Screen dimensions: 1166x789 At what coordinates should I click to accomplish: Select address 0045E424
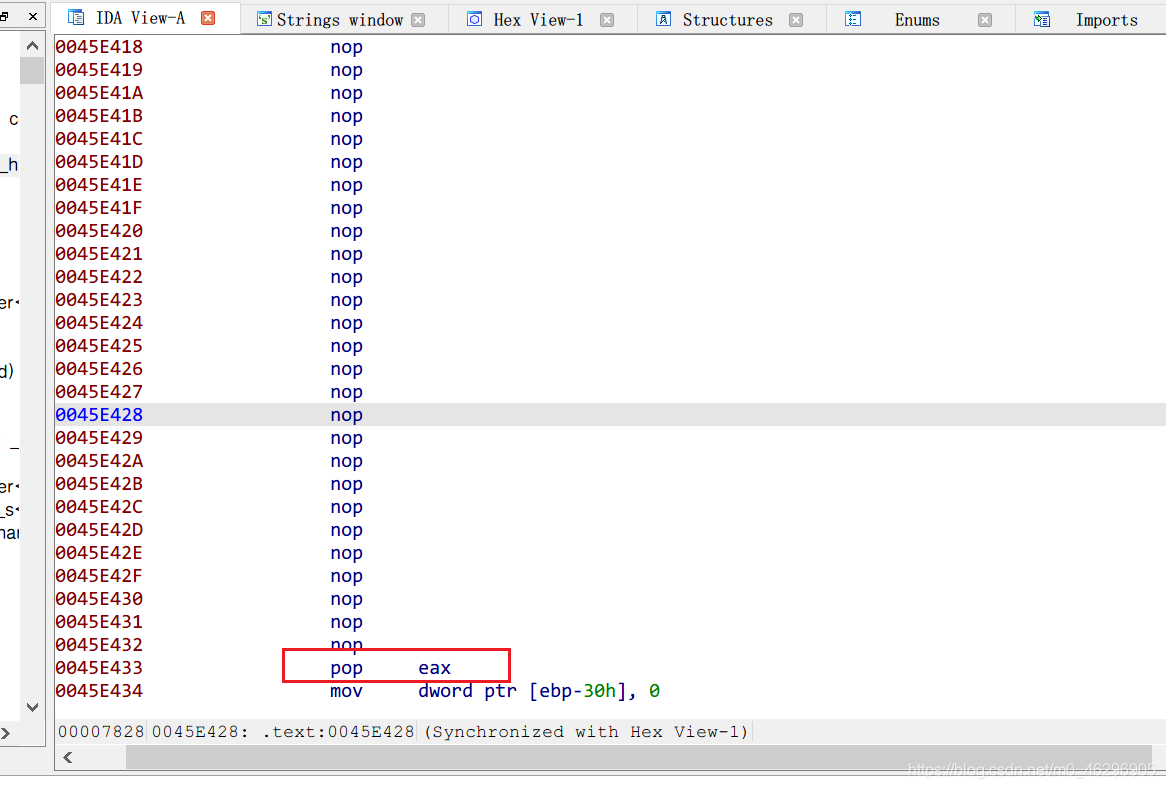coord(99,323)
